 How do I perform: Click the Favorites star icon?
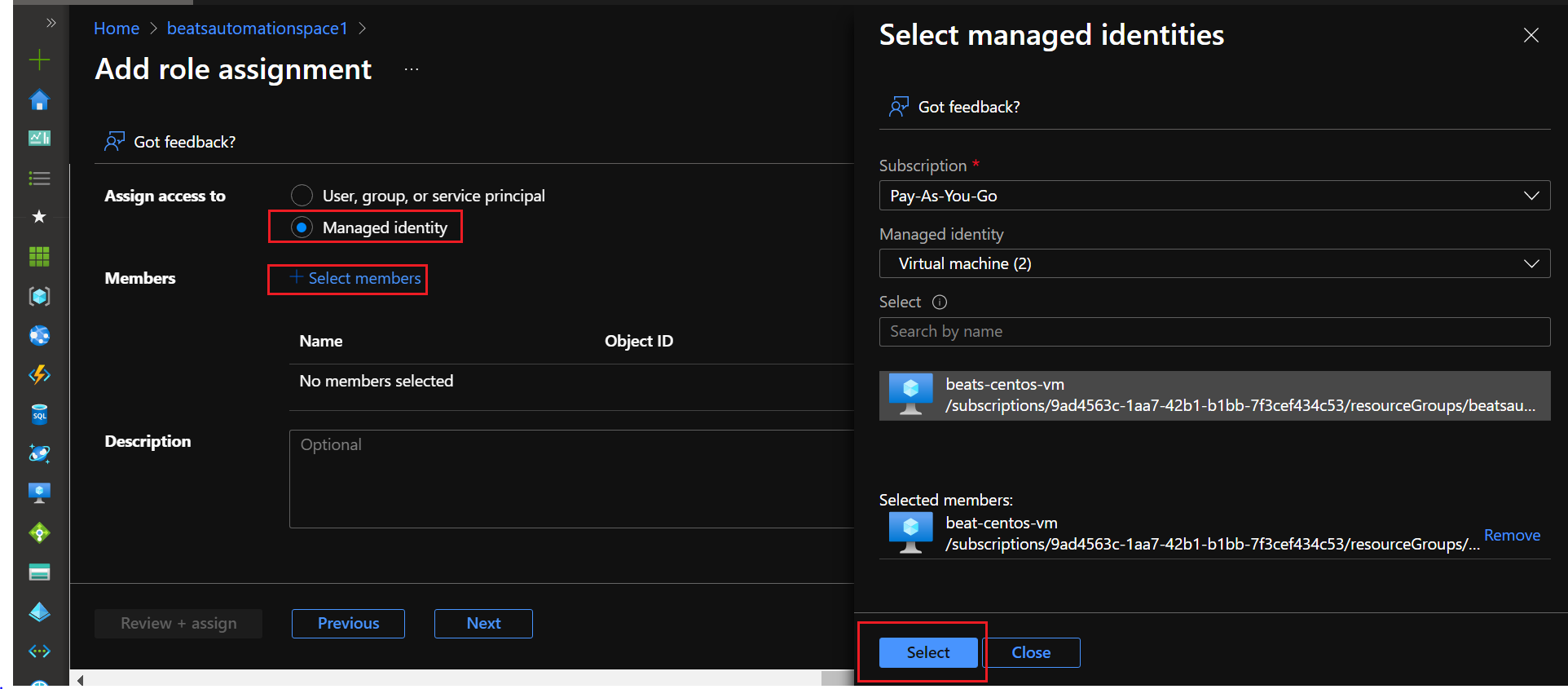click(39, 217)
